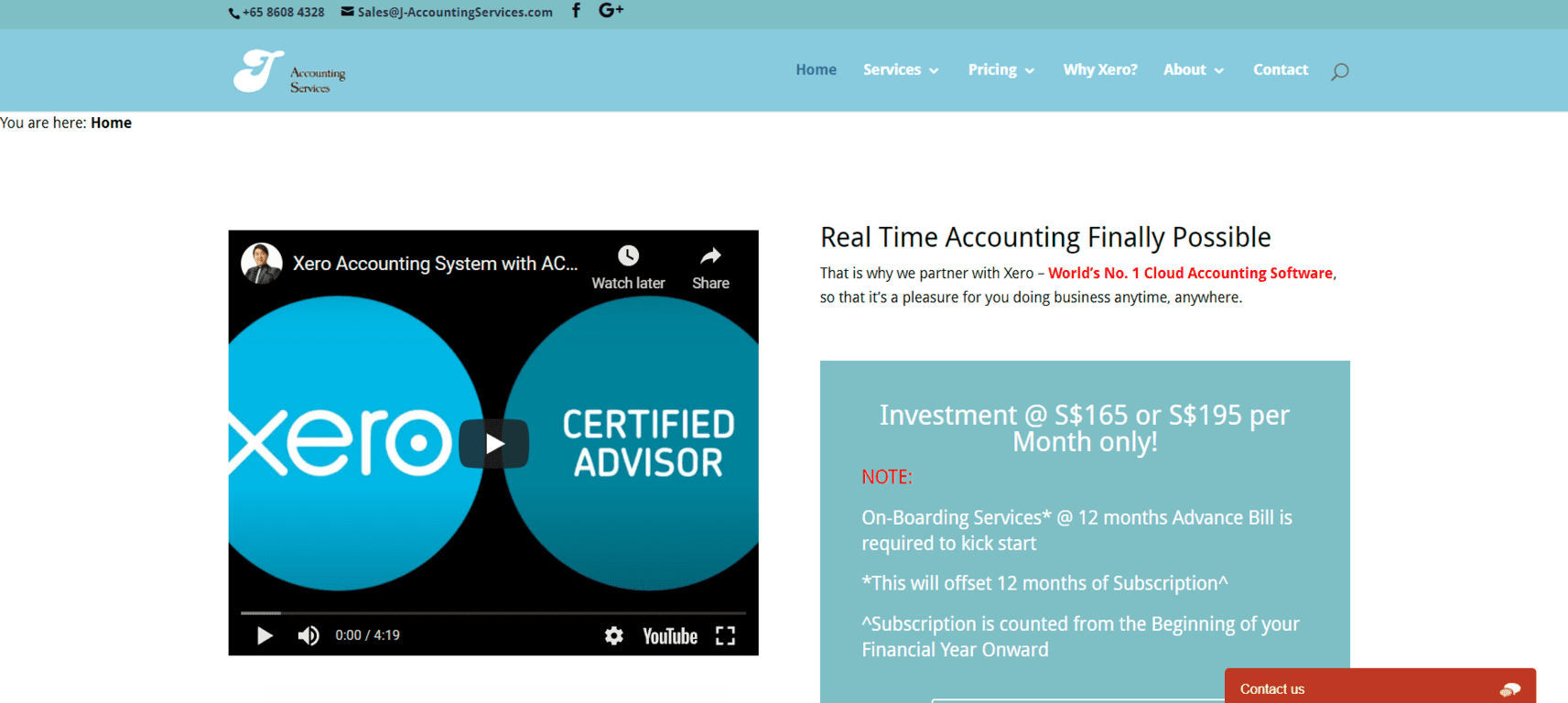
Task: Open the Services menu item
Action: (892, 70)
